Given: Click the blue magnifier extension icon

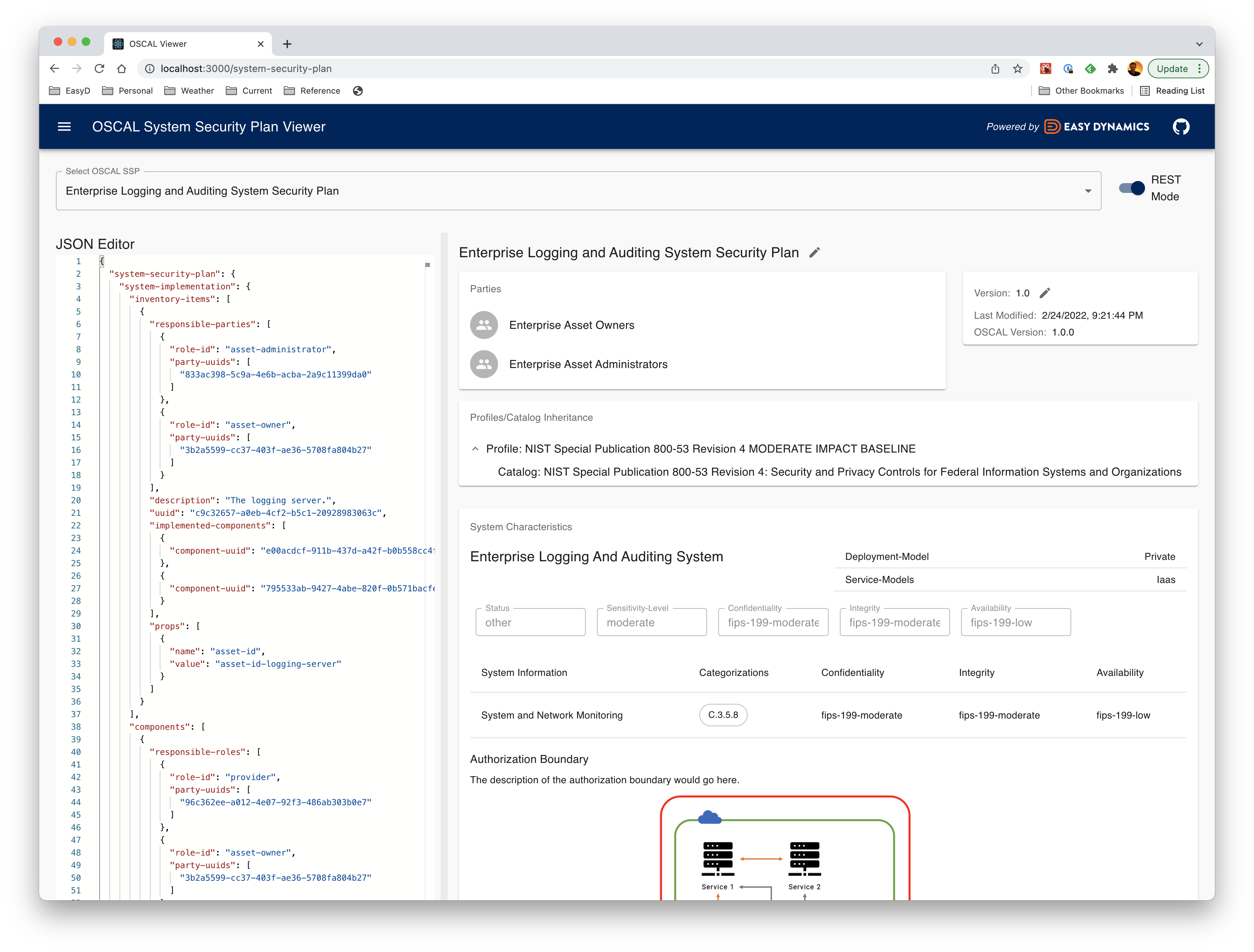Looking at the screenshot, I should click(1068, 68).
